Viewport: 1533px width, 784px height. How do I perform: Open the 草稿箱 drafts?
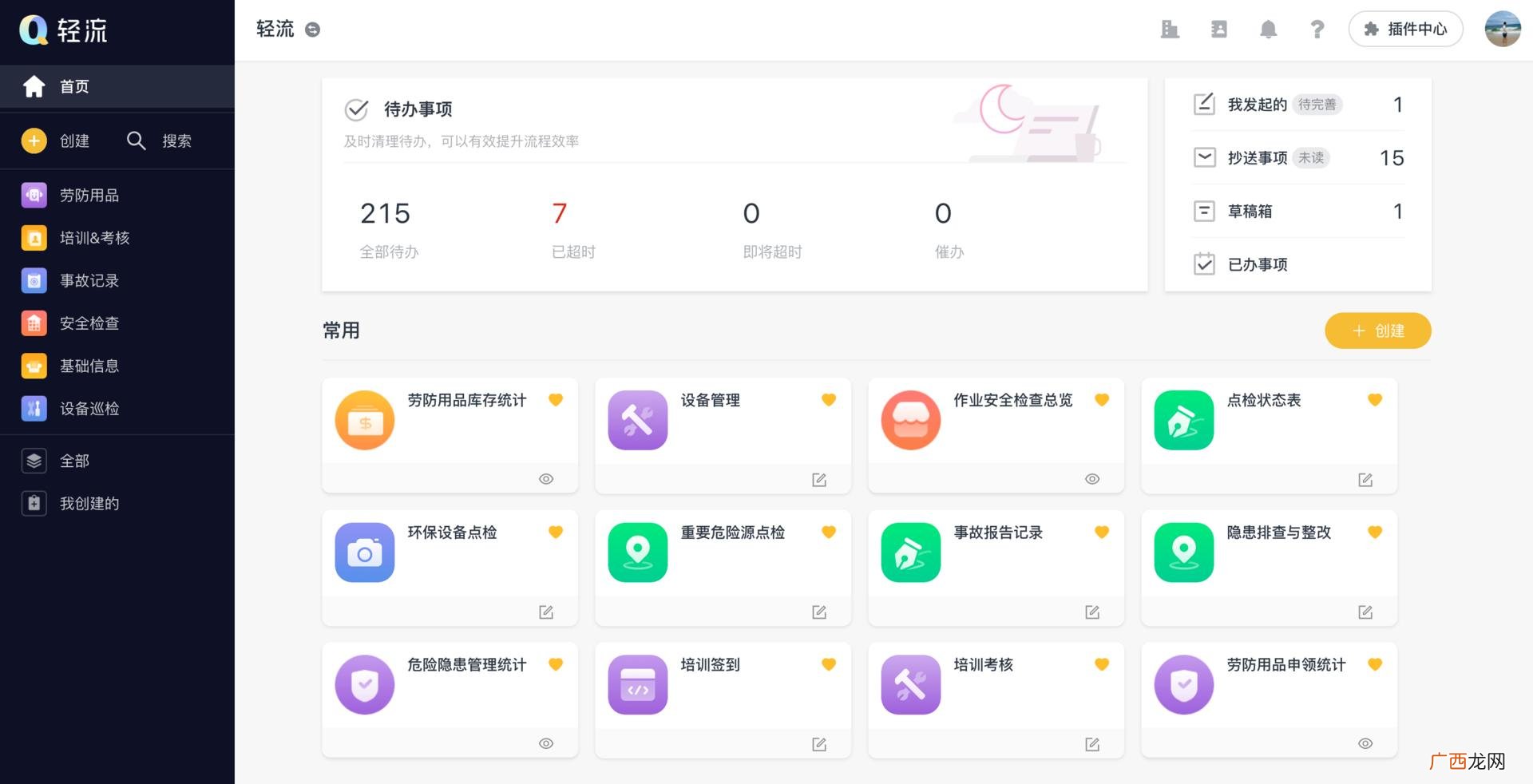[1298, 211]
